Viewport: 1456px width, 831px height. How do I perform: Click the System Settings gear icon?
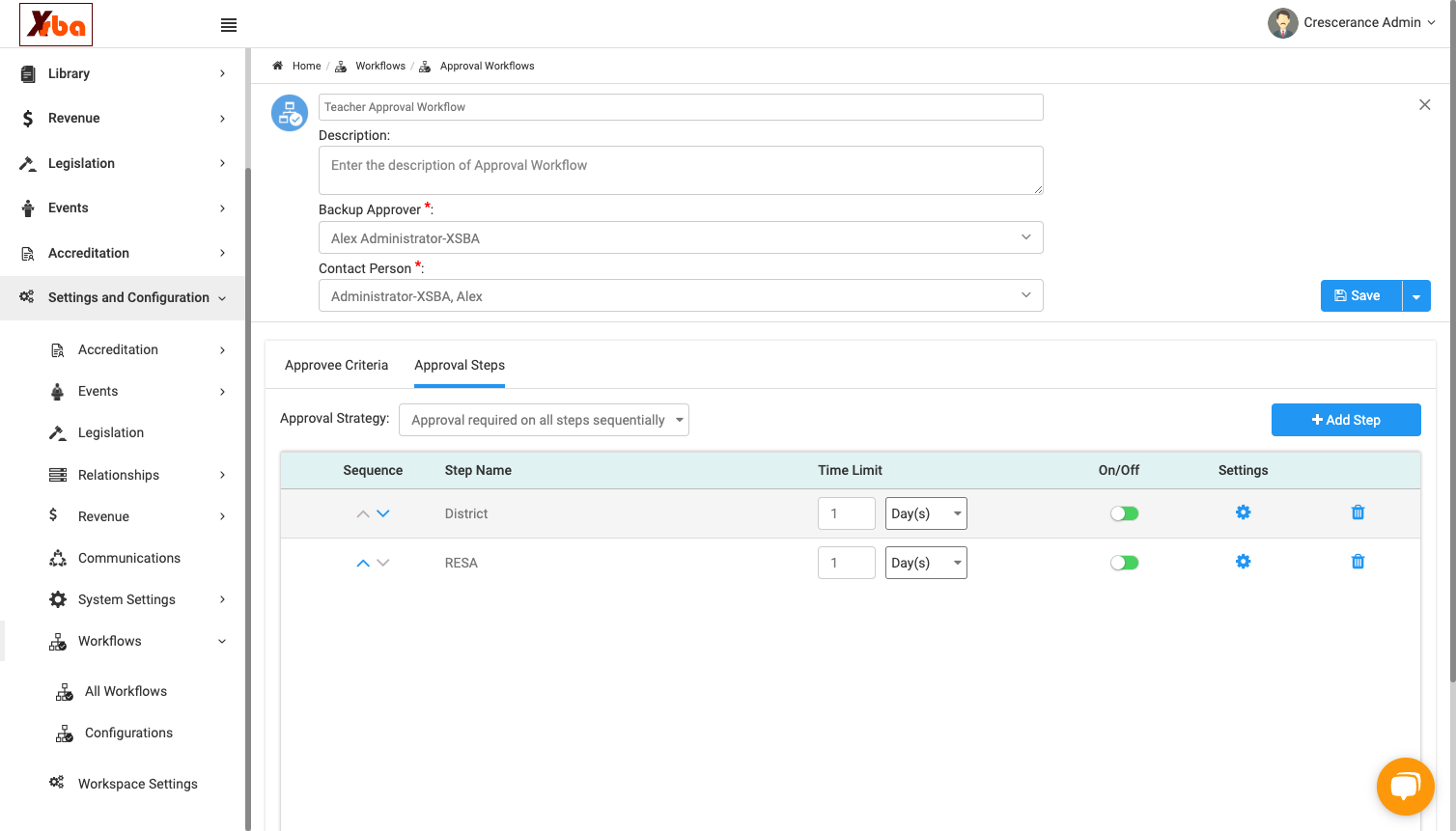(x=58, y=599)
